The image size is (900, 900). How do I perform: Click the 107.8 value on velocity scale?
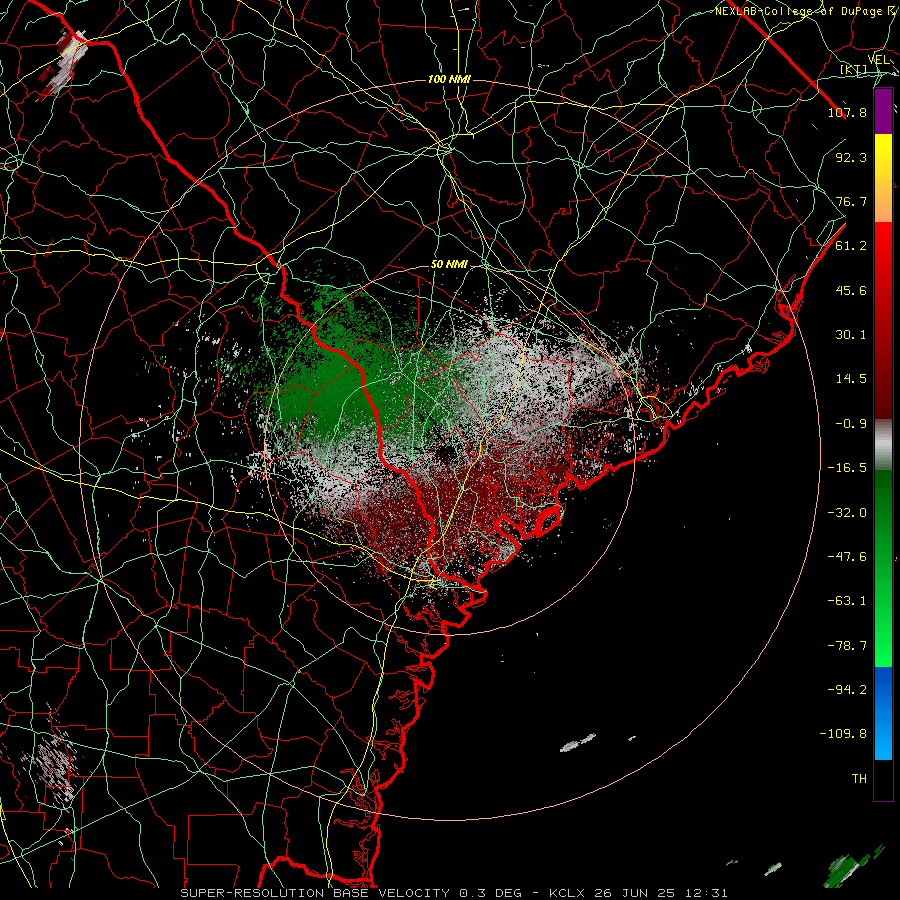click(847, 112)
